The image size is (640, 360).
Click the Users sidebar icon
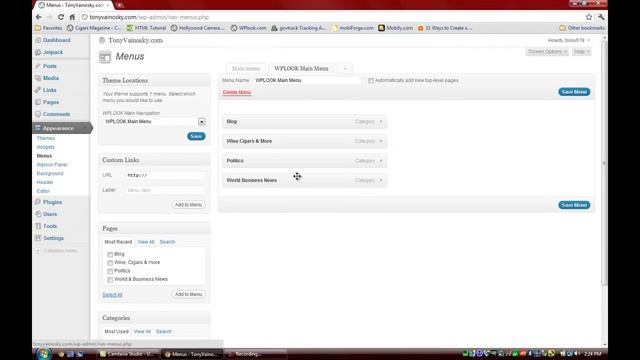pos(38,214)
